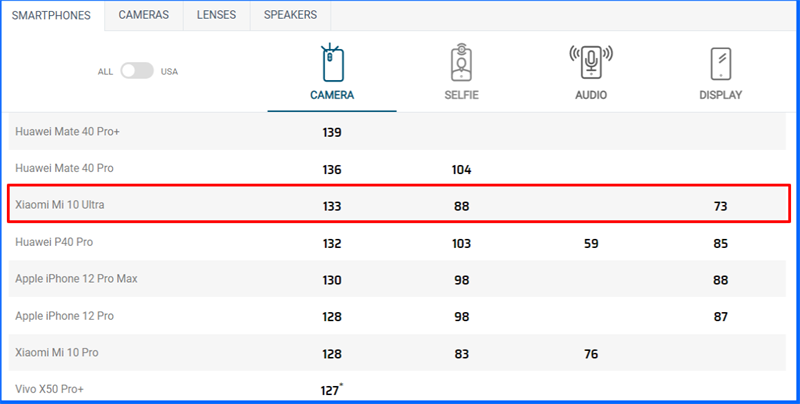800x404 pixels.
Task: Open the Lenses tab
Action: coord(217,15)
